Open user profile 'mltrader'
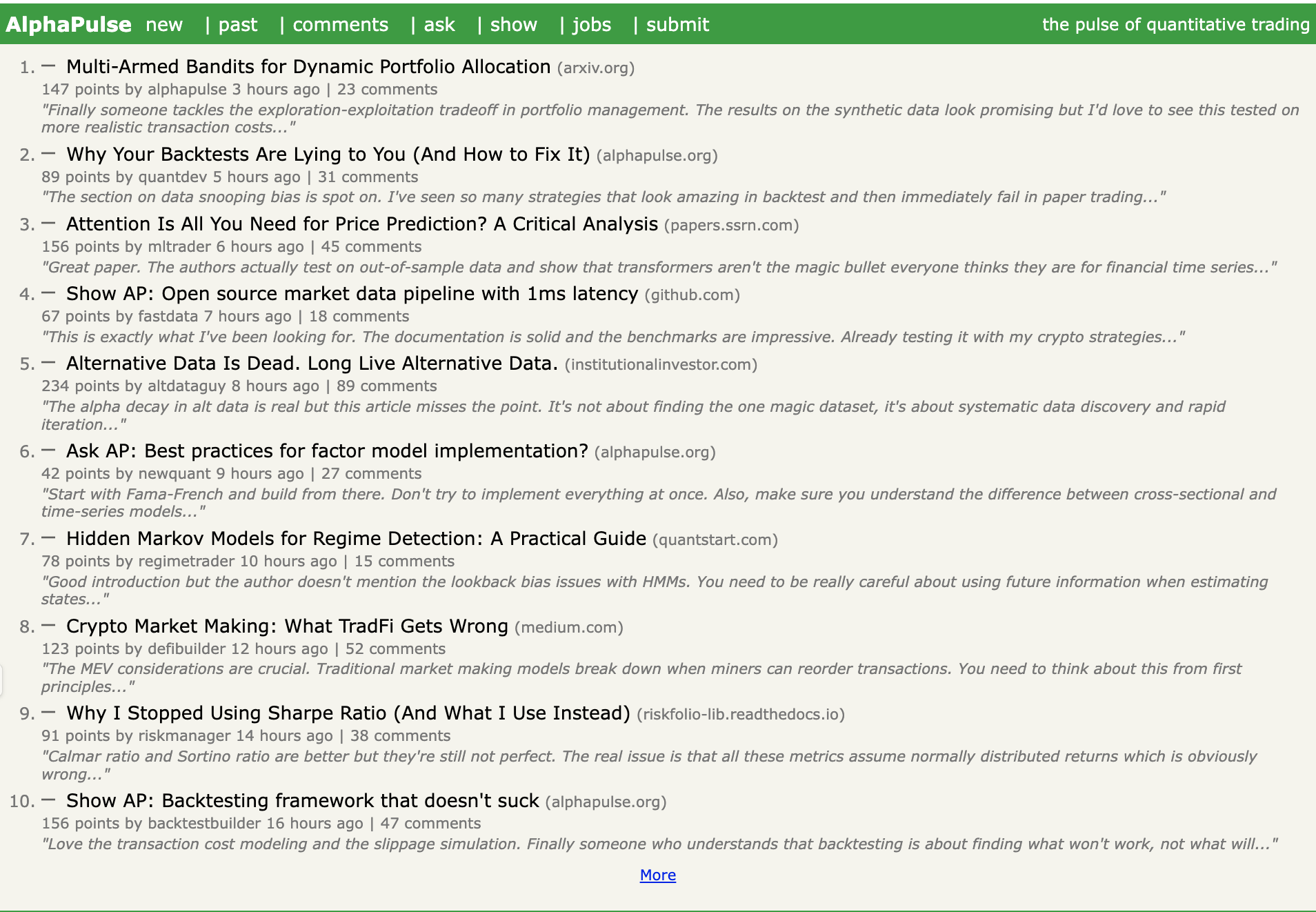The height and width of the screenshot is (912, 1316). (179, 247)
